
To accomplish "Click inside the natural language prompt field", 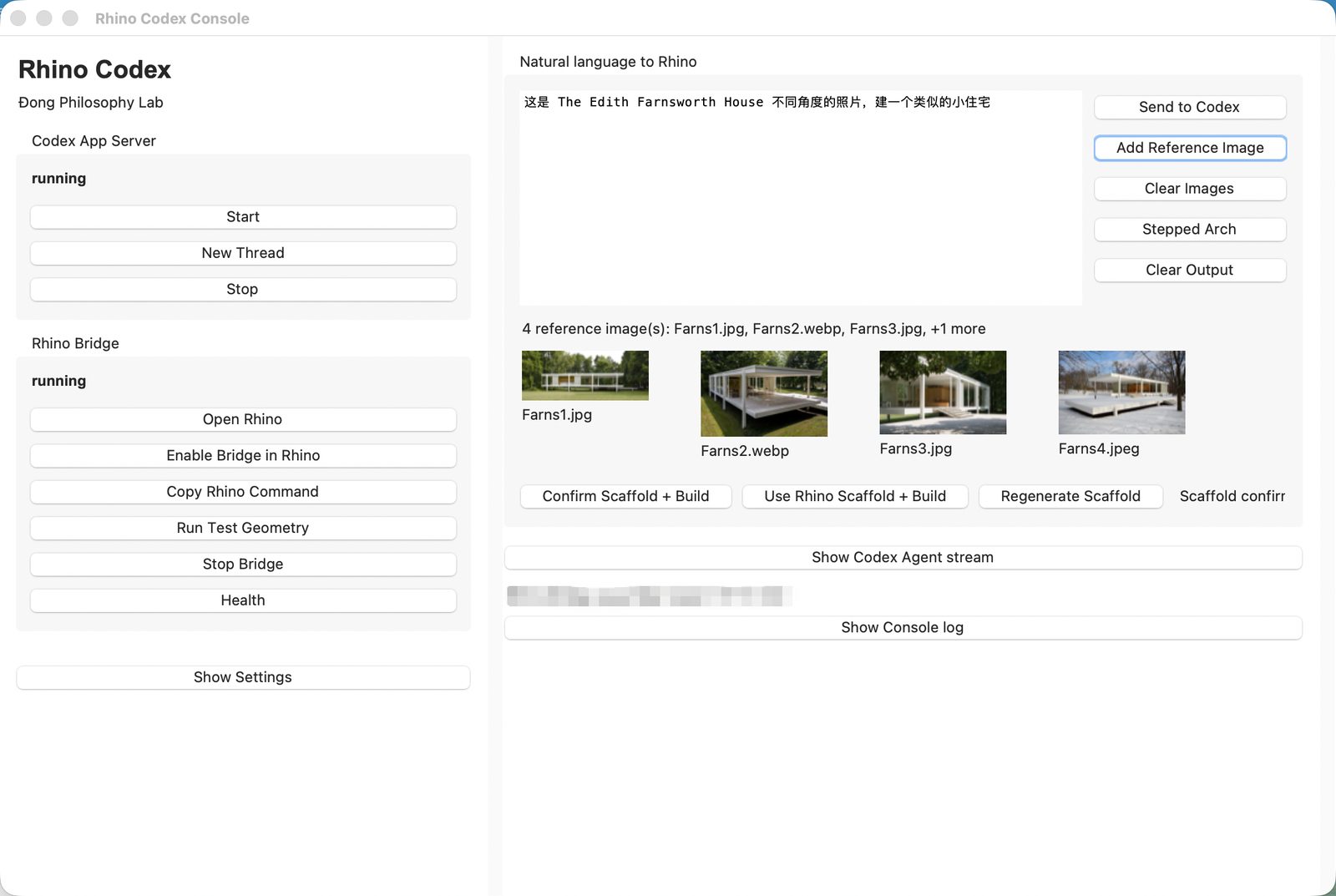I will pos(801,198).
